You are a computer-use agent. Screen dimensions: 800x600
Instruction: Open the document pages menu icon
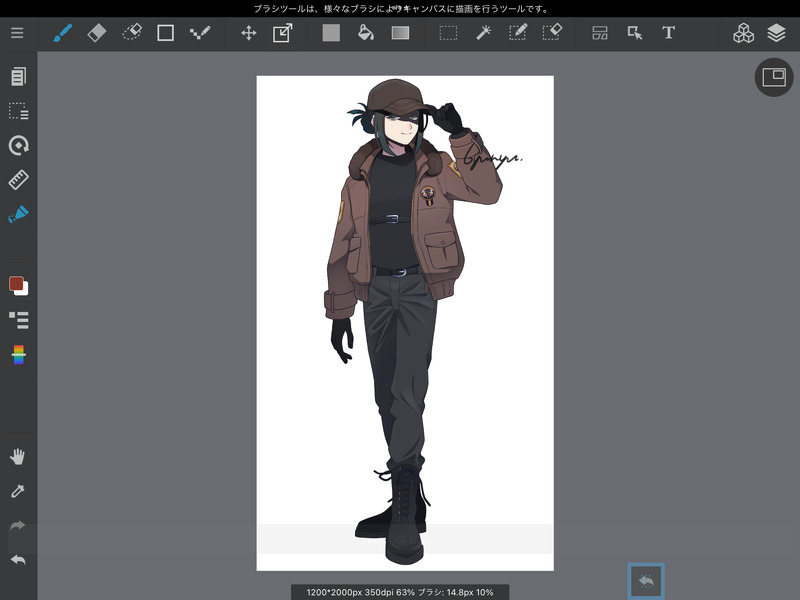(18, 77)
